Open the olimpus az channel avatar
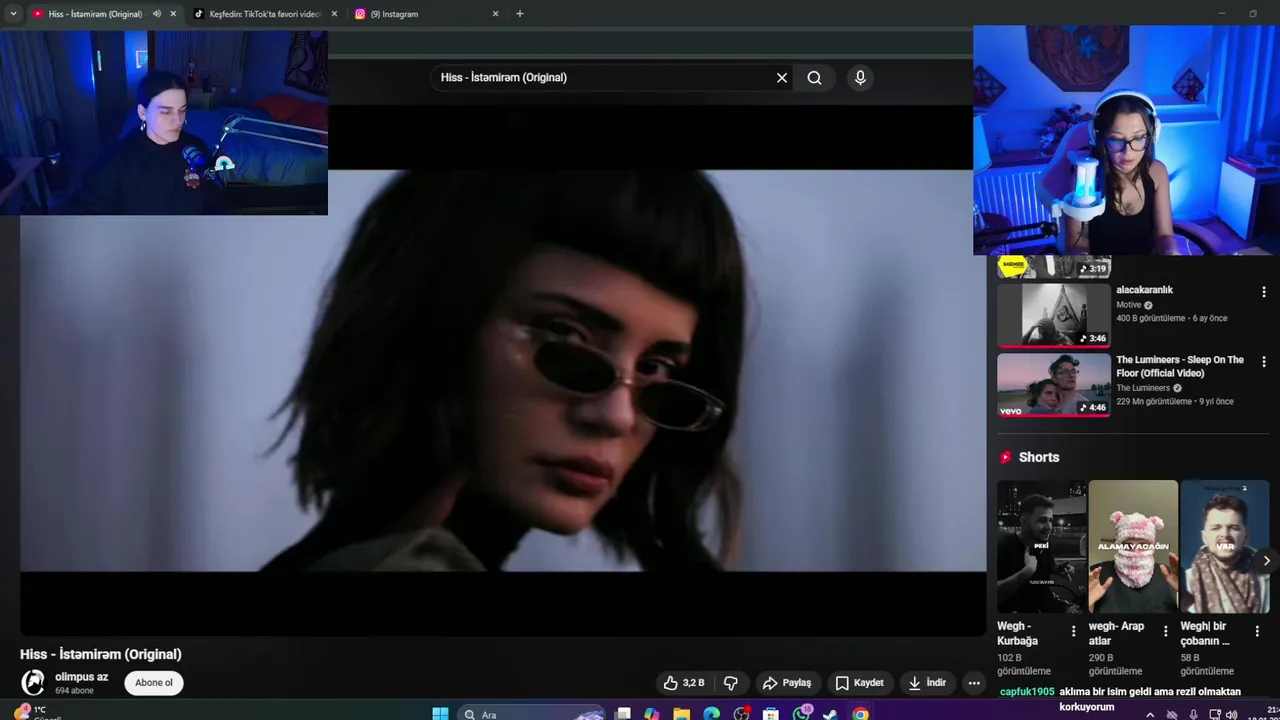The width and height of the screenshot is (1280, 720). (34, 682)
